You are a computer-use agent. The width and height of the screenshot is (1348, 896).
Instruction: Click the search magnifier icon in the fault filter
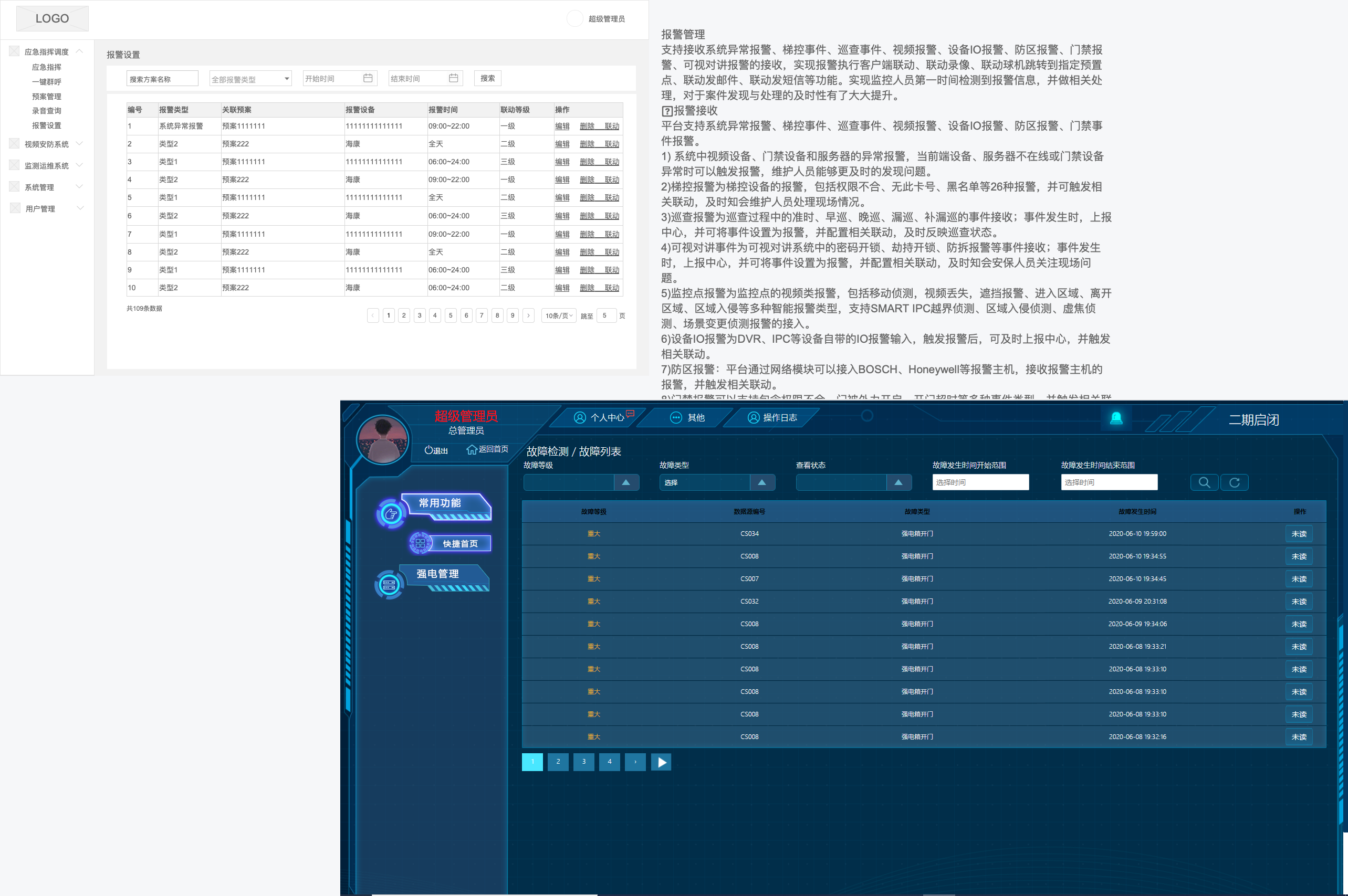pyautogui.click(x=1204, y=482)
